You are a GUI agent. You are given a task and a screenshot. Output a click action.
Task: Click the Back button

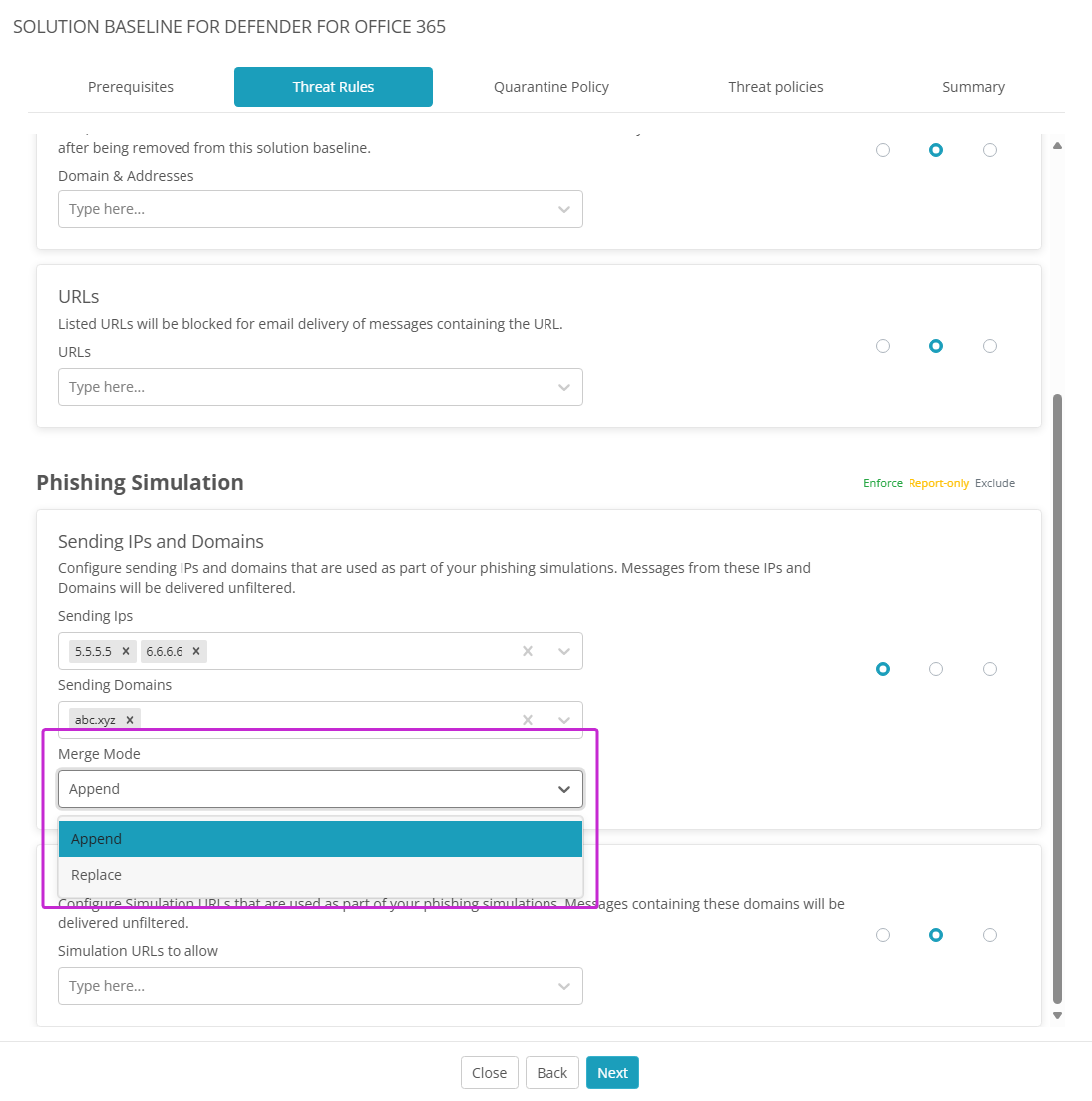point(551,1073)
